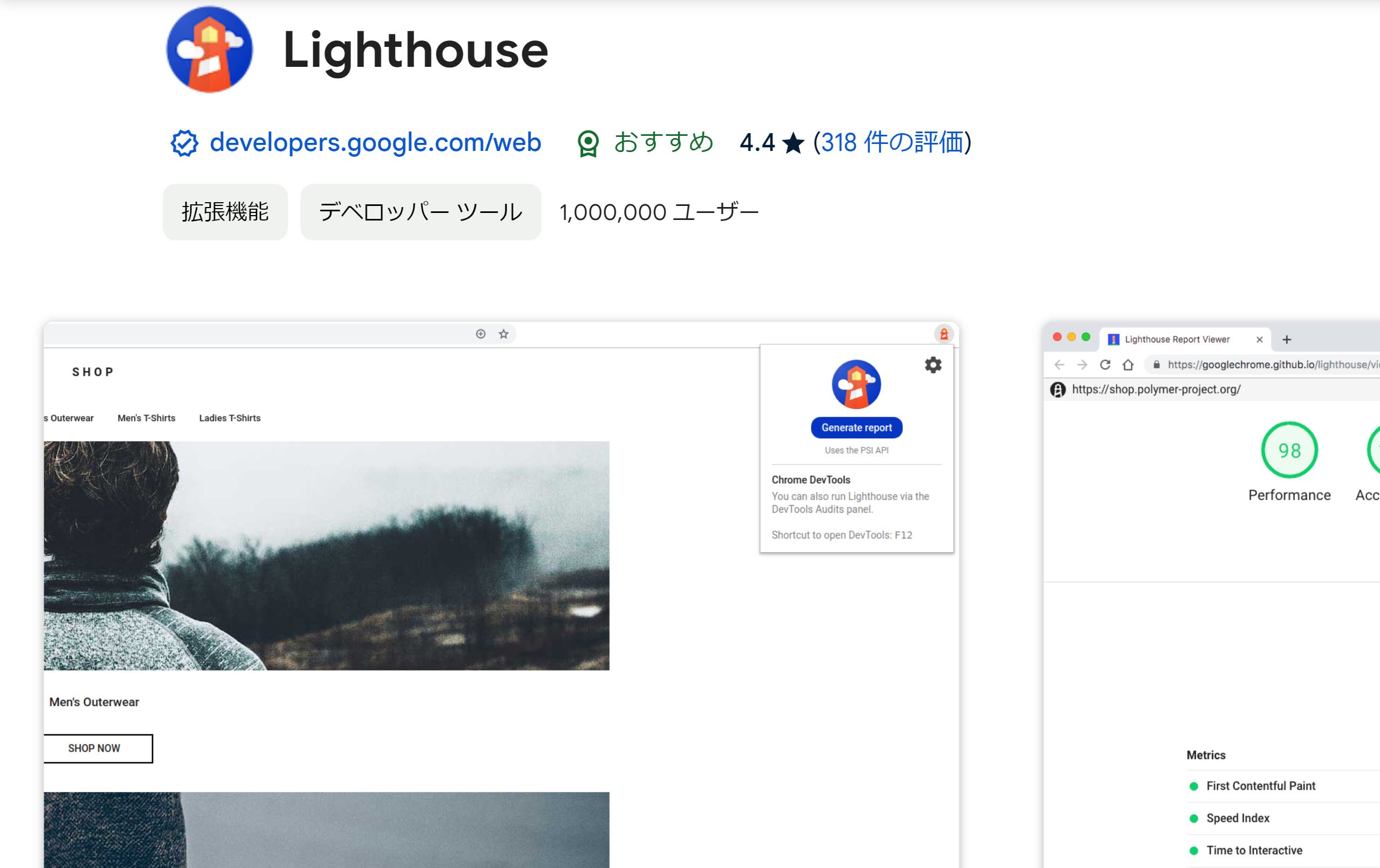Open a new tab with the plus button
Viewport: 1380px width, 868px height.
1287,340
